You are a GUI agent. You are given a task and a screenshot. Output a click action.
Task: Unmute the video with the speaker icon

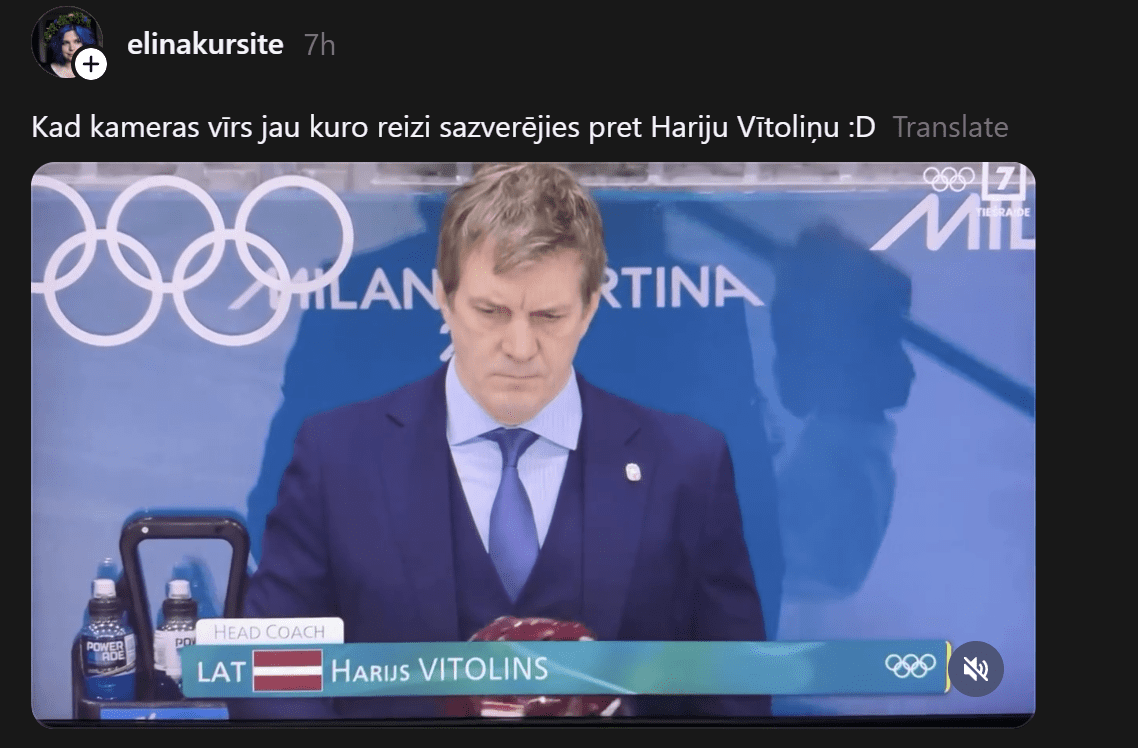point(976,669)
